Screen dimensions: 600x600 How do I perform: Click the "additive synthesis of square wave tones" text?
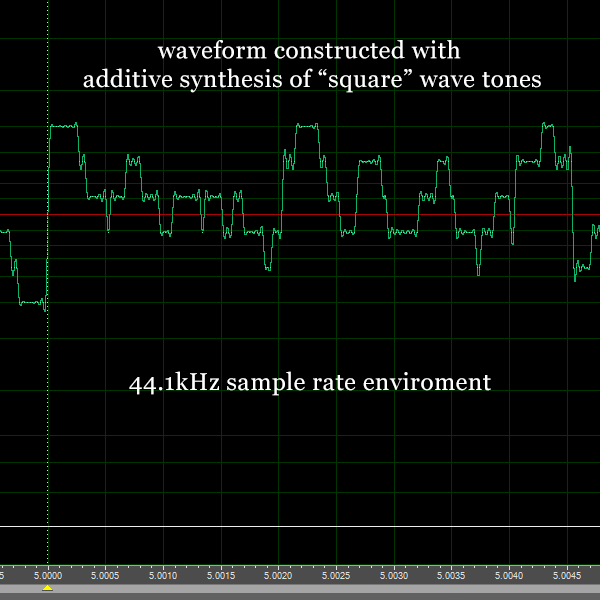[x=313, y=80]
